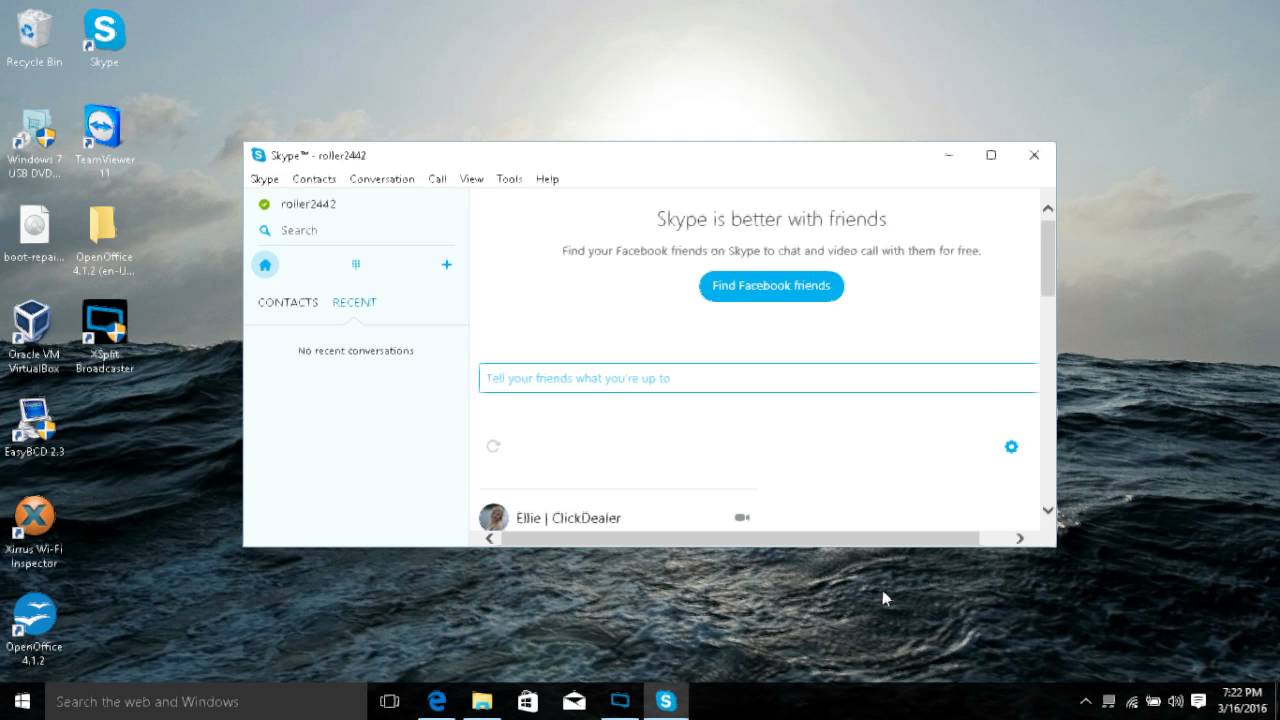Viewport: 1280px width, 720px height.
Task: Click the search magnifier icon in Skype
Action: 265,231
